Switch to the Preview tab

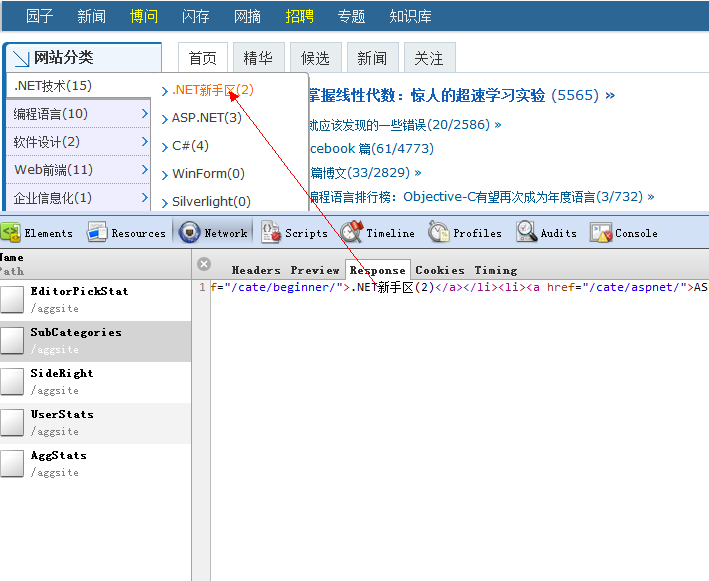pos(315,270)
